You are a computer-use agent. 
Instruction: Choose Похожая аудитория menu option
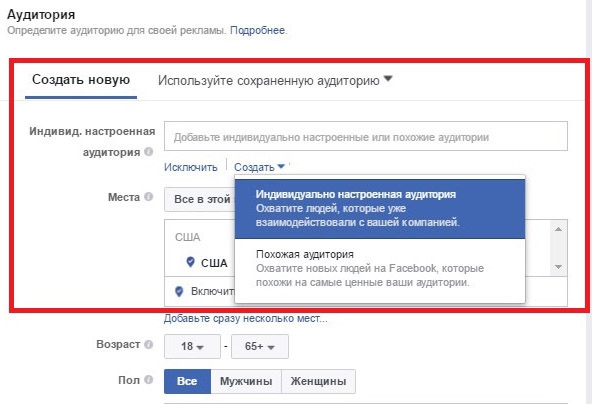380,268
